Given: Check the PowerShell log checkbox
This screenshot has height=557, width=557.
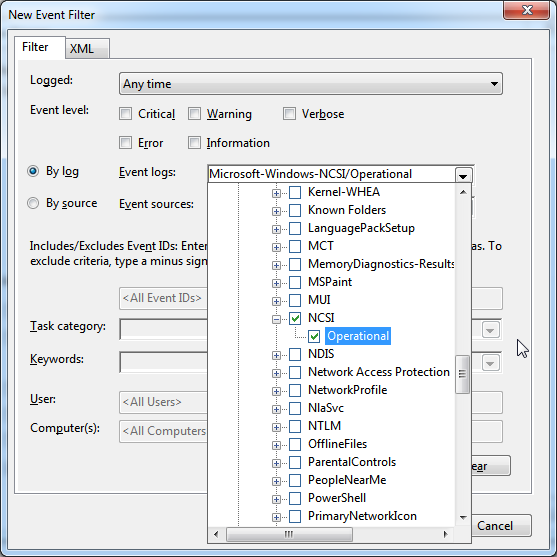Looking at the screenshot, I should tap(295, 498).
